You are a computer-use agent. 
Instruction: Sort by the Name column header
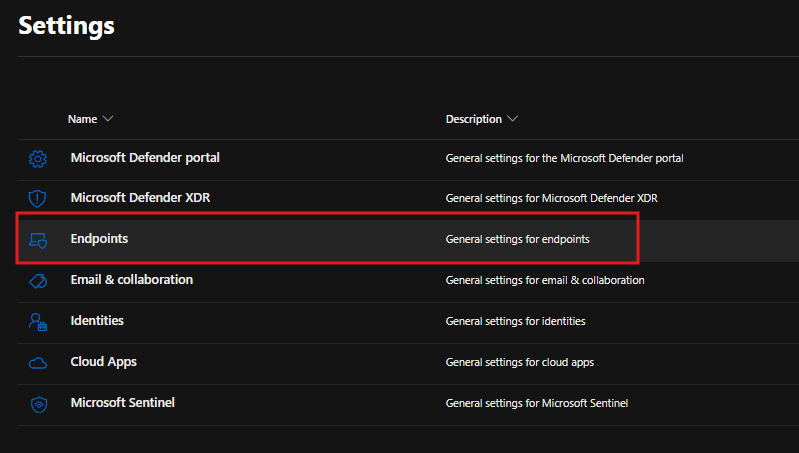(x=90, y=119)
